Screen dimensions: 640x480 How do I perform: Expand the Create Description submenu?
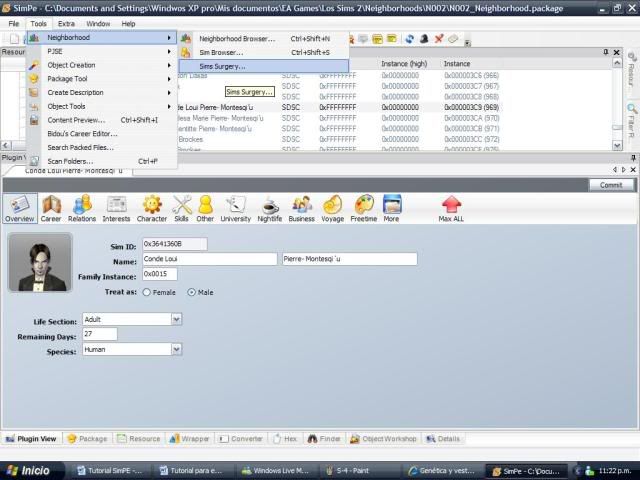coord(102,93)
